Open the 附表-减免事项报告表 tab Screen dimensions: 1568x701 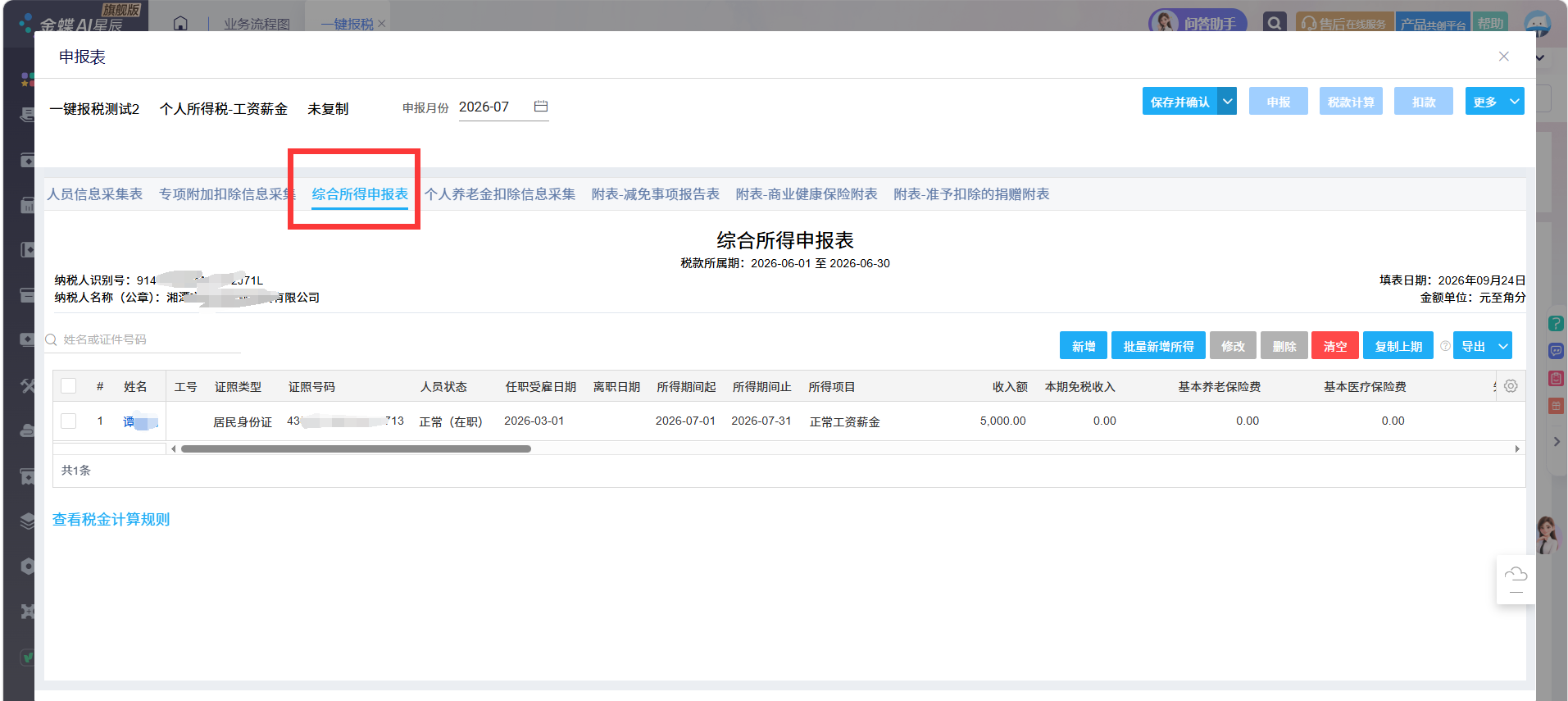656,194
